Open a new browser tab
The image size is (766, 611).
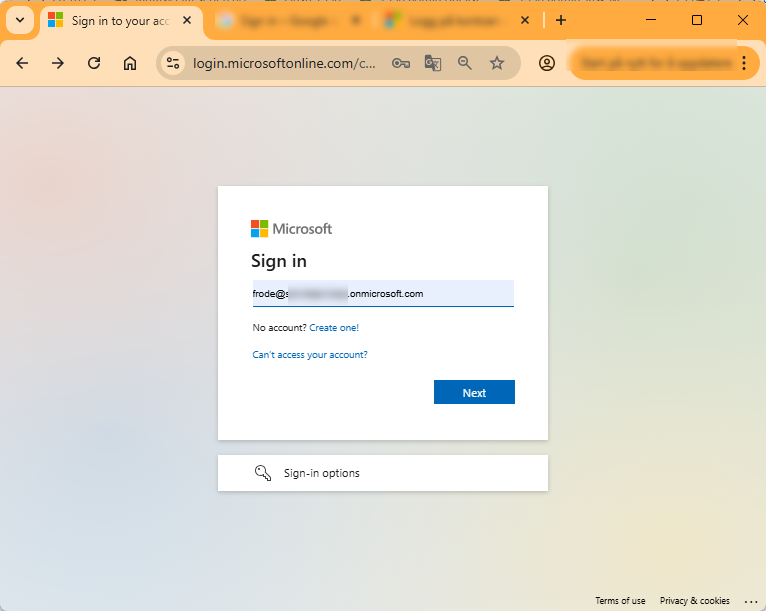(561, 21)
